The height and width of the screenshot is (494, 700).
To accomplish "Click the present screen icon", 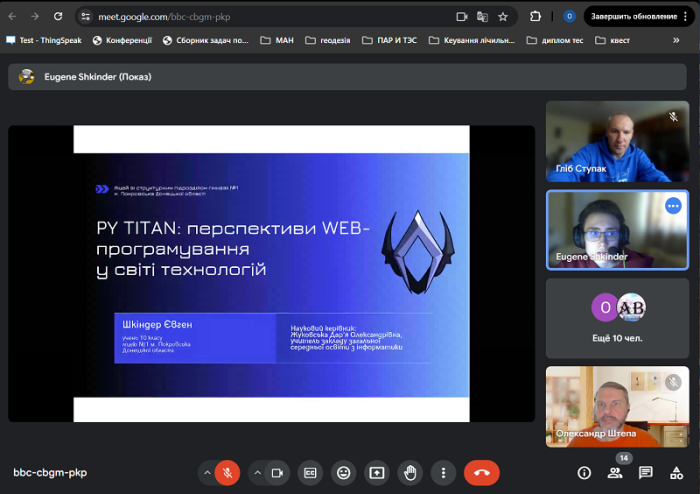I will pyautogui.click(x=377, y=472).
